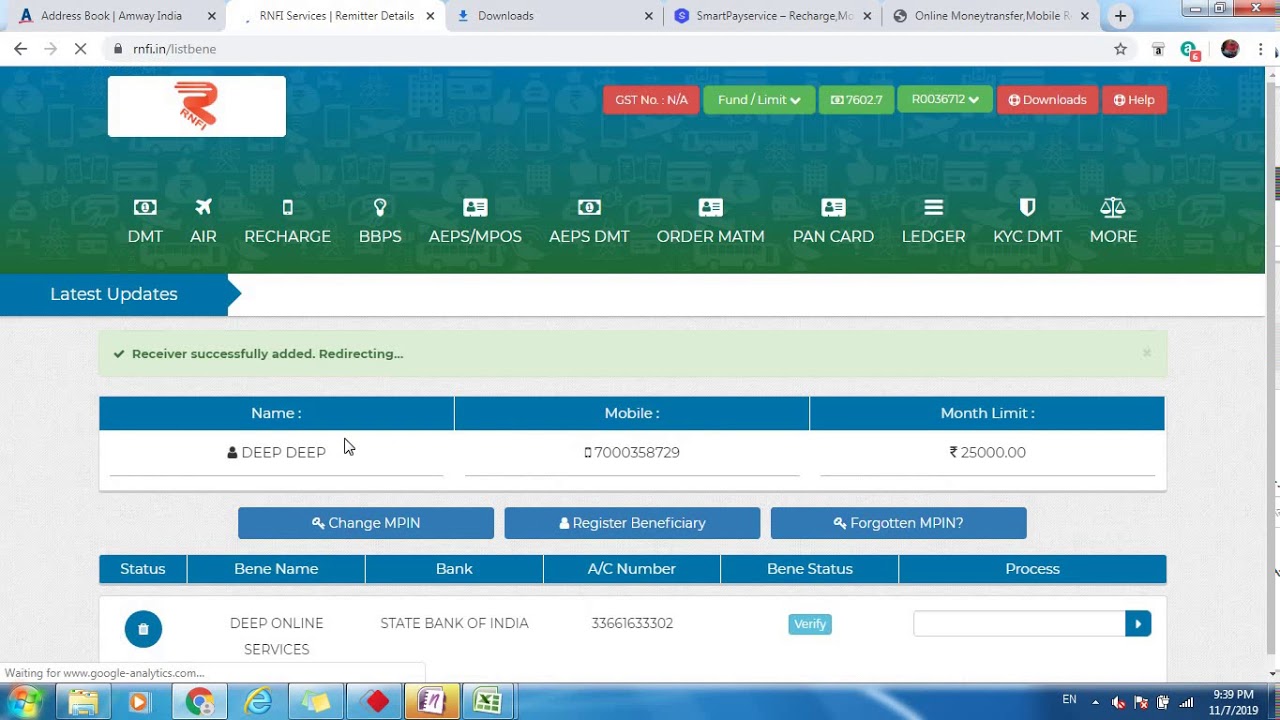The height and width of the screenshot is (720, 1280).
Task: Open a new browser tab
Action: [x=1120, y=16]
